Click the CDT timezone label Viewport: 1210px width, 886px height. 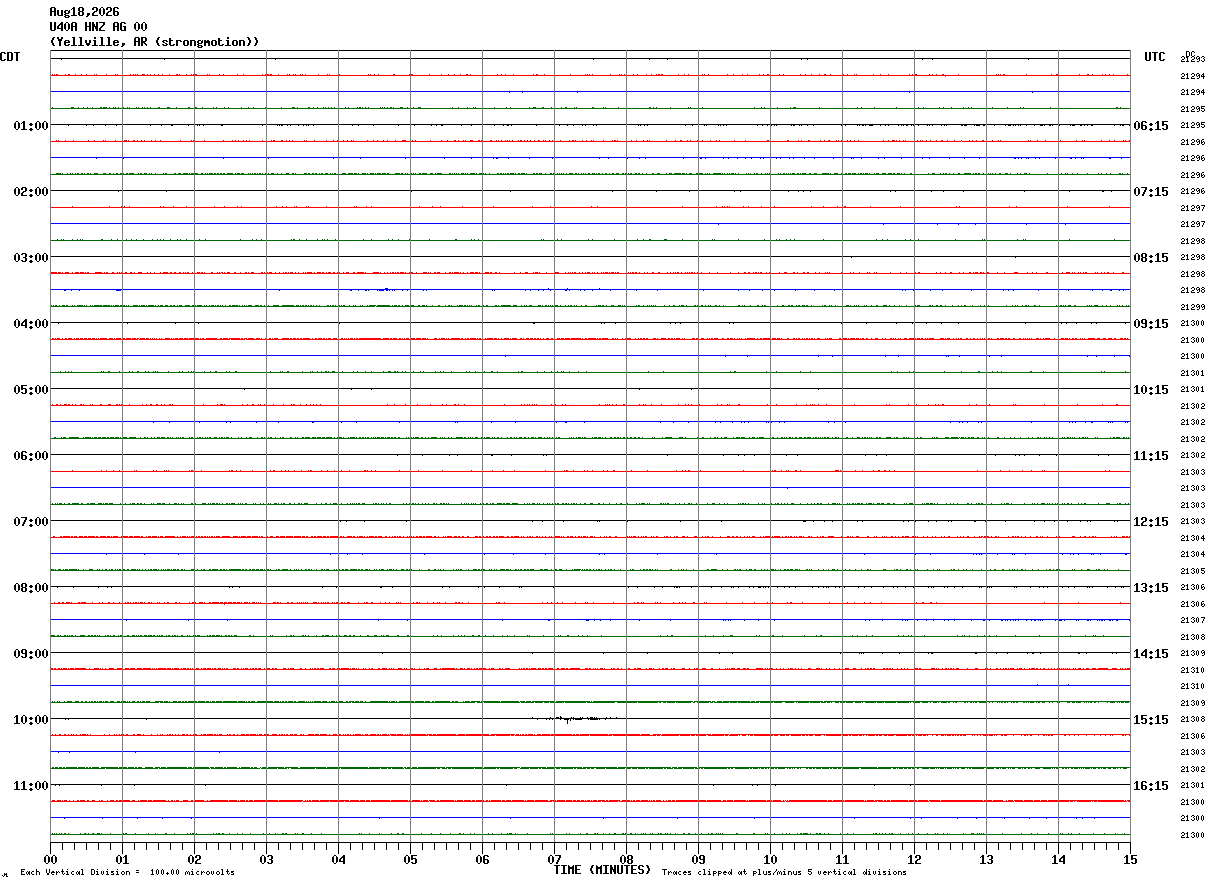pyautogui.click(x=10, y=57)
